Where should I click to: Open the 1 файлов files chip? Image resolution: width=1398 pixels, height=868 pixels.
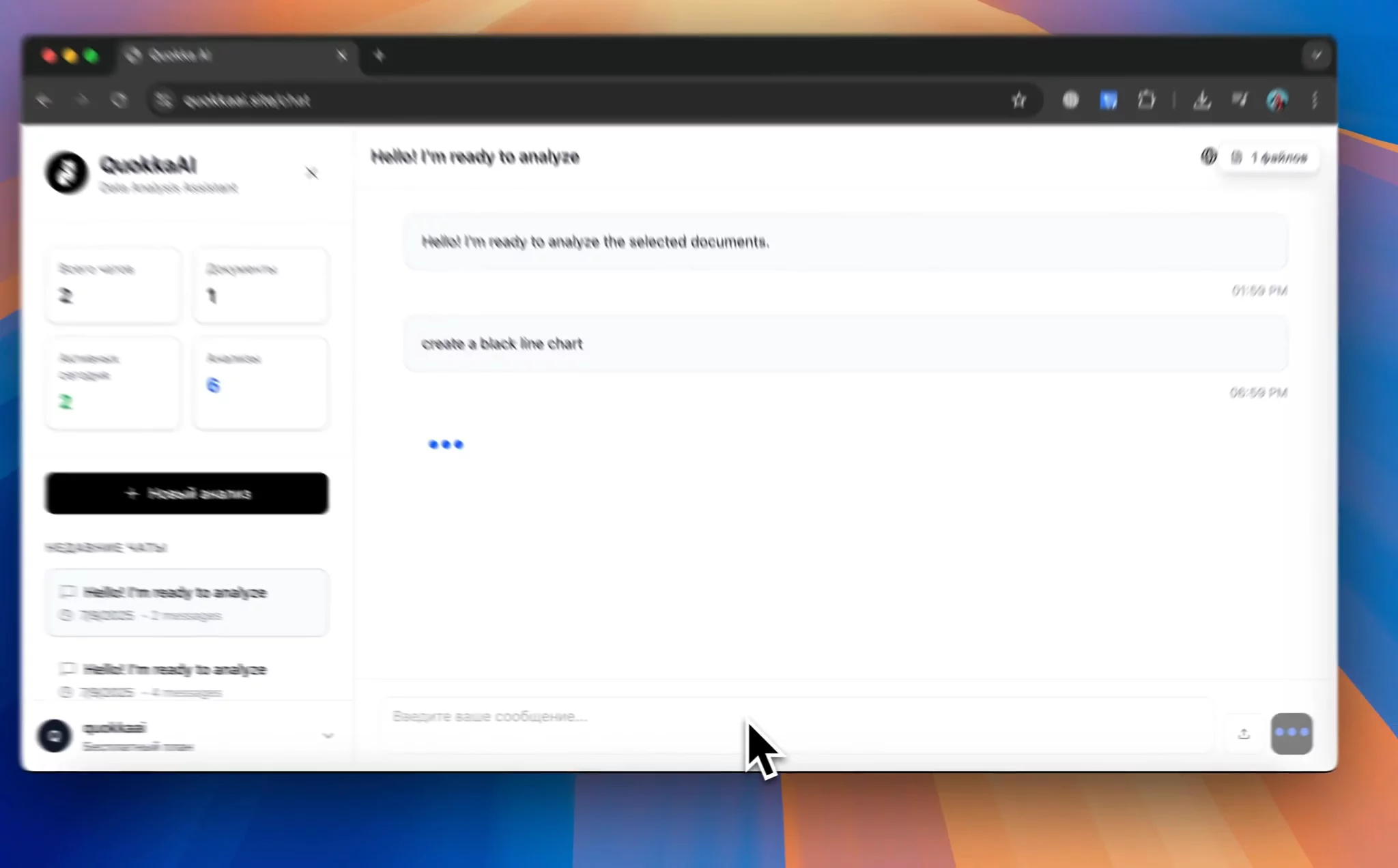(1270, 158)
